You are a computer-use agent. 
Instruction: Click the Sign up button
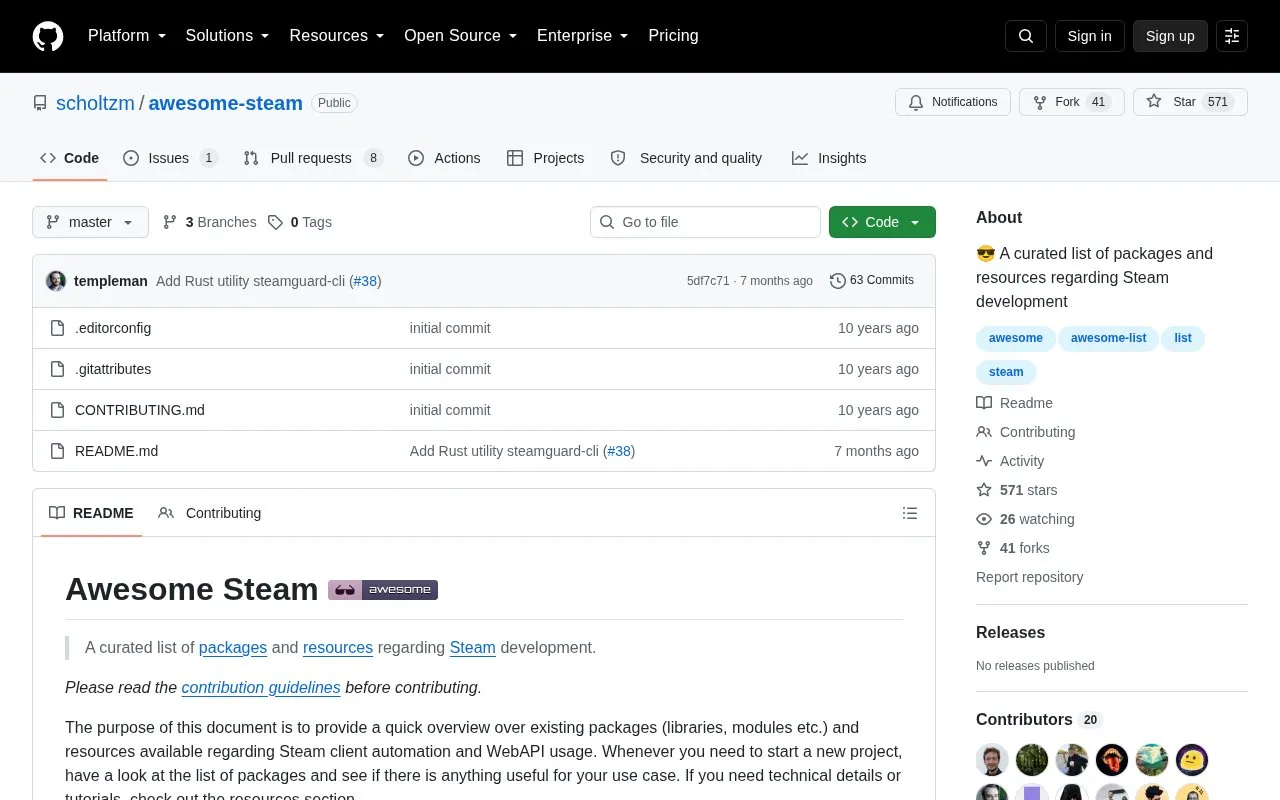[1170, 36]
